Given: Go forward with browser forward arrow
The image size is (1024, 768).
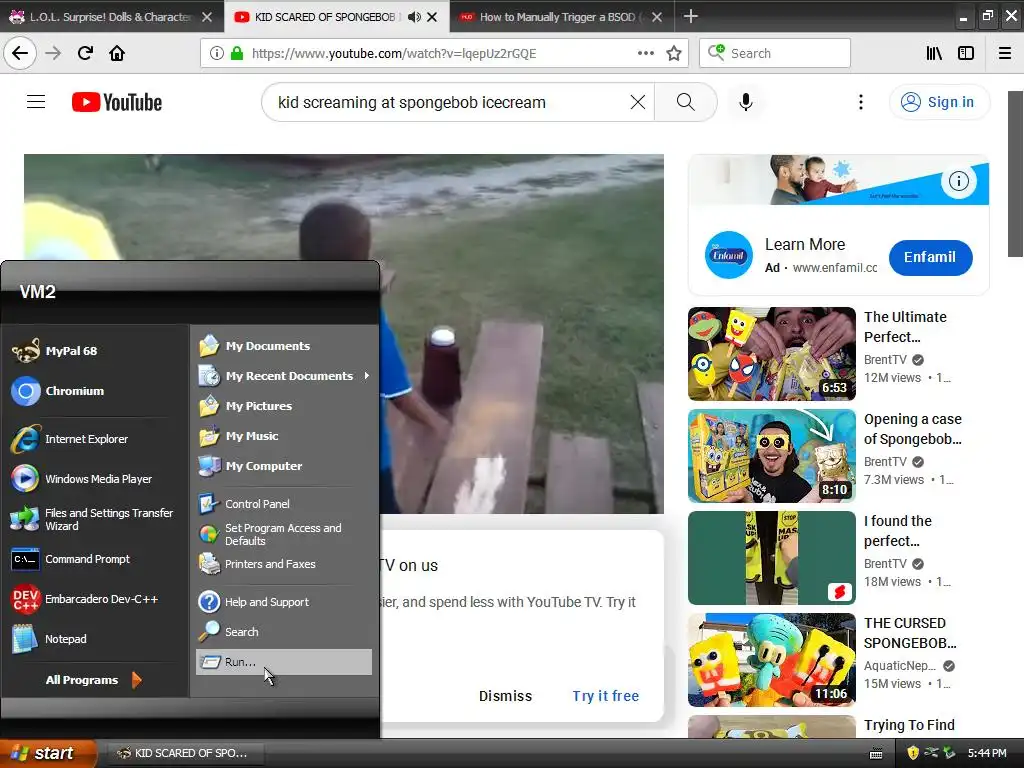Looking at the screenshot, I should [53, 54].
